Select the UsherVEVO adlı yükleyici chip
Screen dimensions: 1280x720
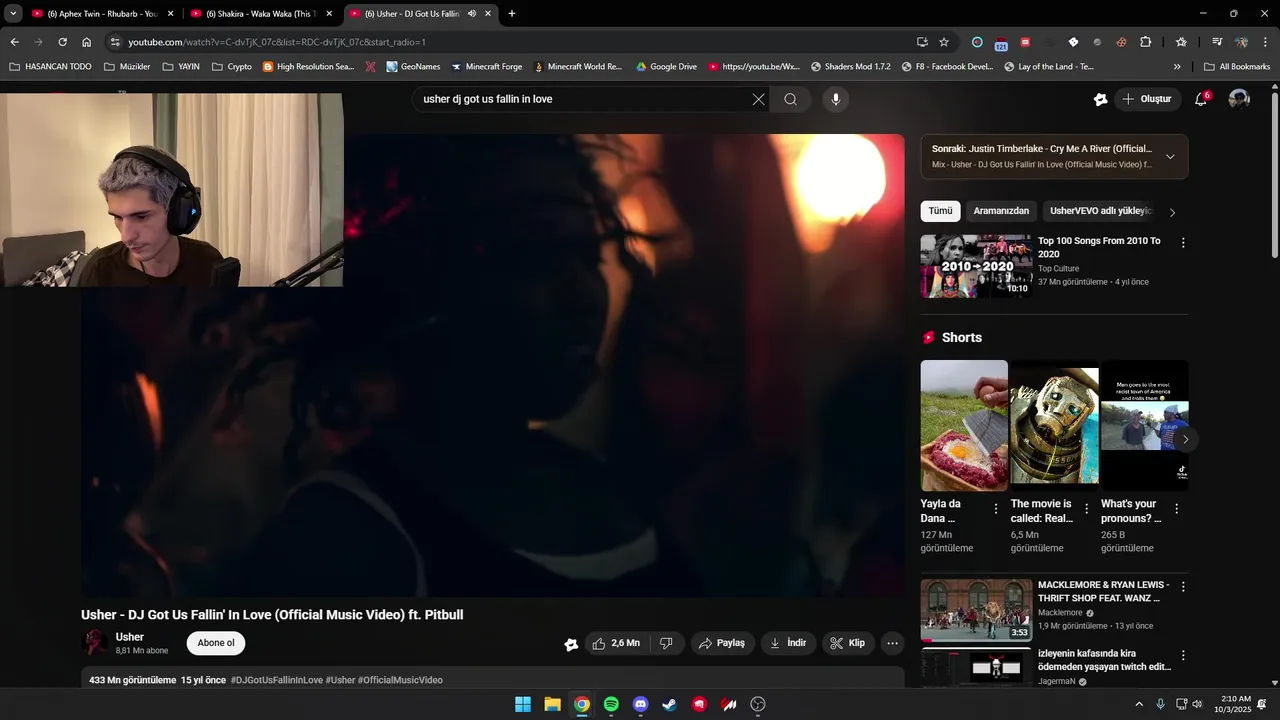point(1100,211)
